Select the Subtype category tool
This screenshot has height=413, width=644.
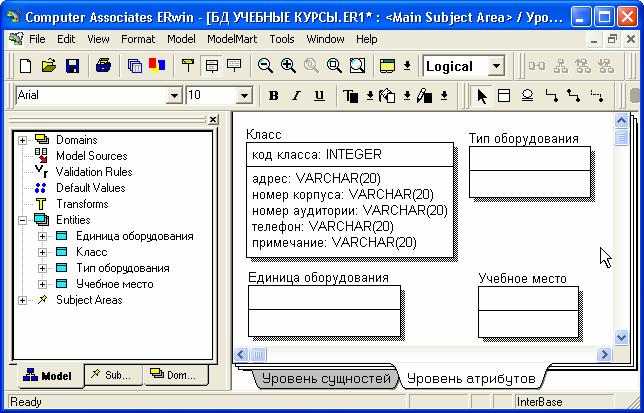click(x=527, y=96)
